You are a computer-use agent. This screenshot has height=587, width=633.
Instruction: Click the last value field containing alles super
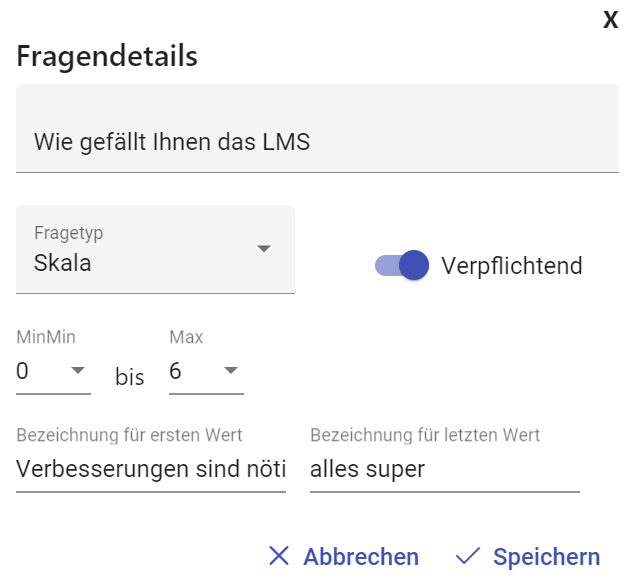(x=444, y=469)
